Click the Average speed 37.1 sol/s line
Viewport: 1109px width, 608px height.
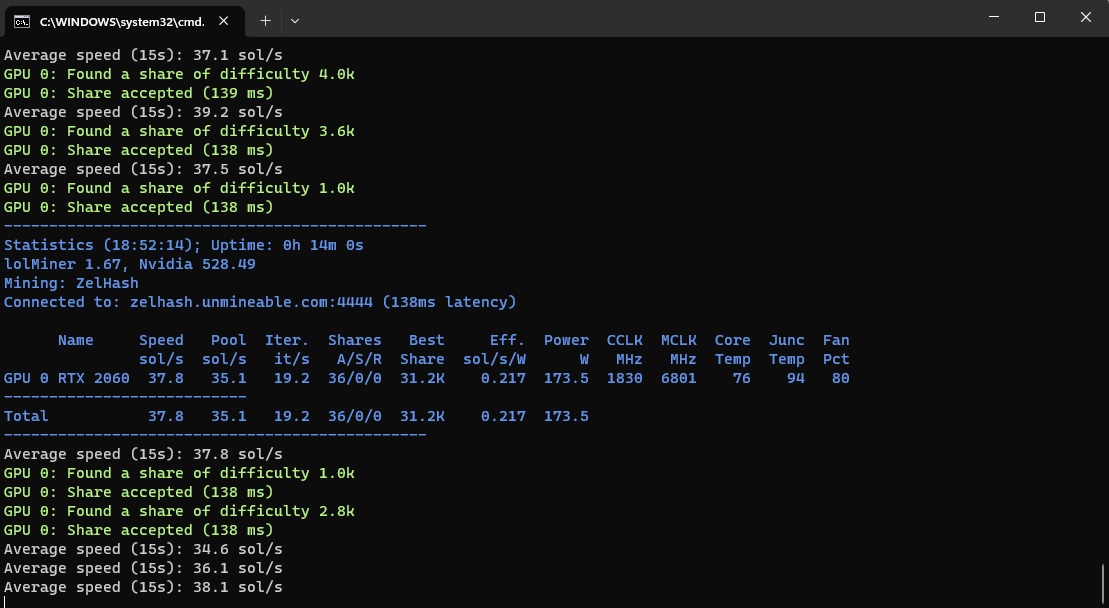click(143, 55)
